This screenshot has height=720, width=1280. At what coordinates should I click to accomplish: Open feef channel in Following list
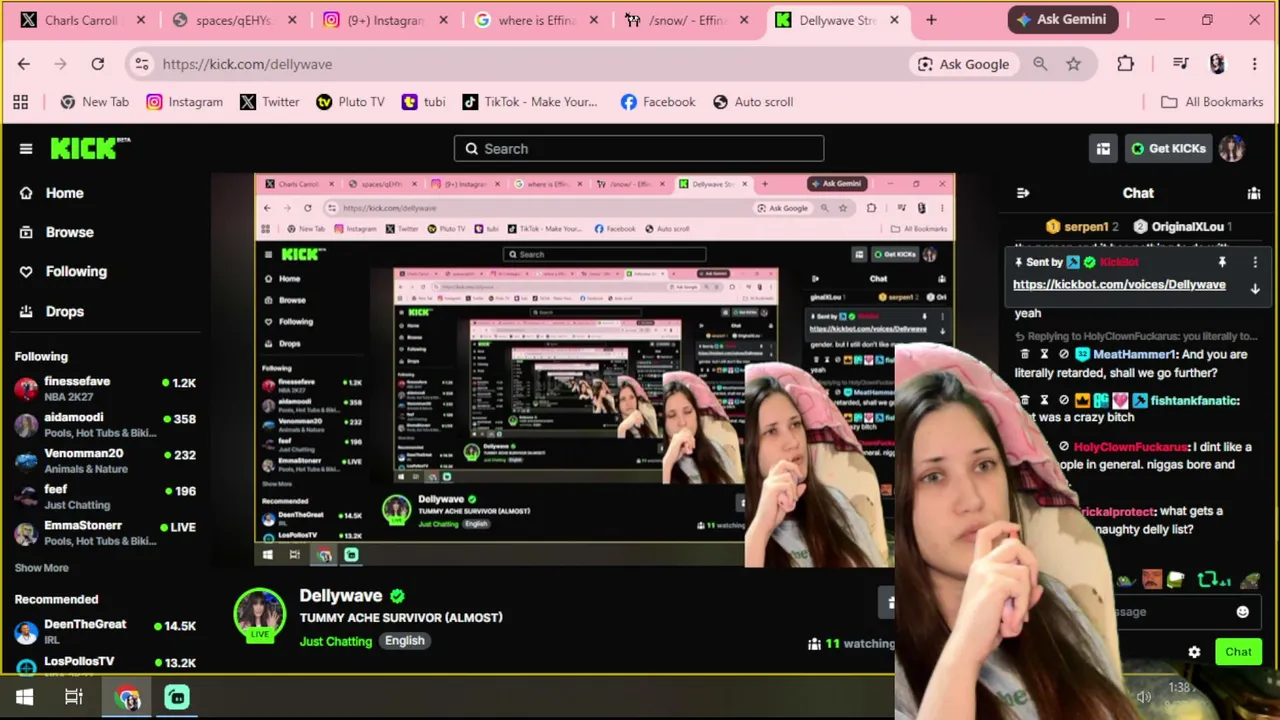point(105,497)
